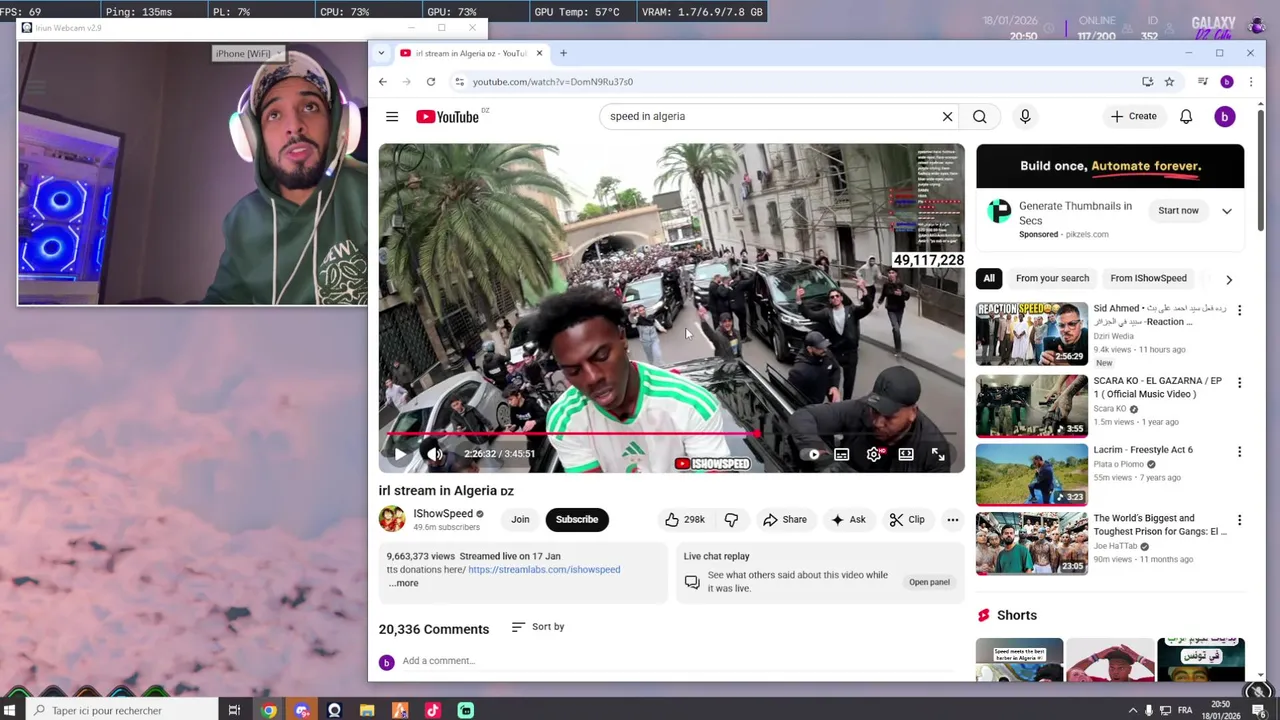Open SCARA KO EL GAZARNA video thumbnail
Screen dimensions: 1280x720
tap(1031, 406)
